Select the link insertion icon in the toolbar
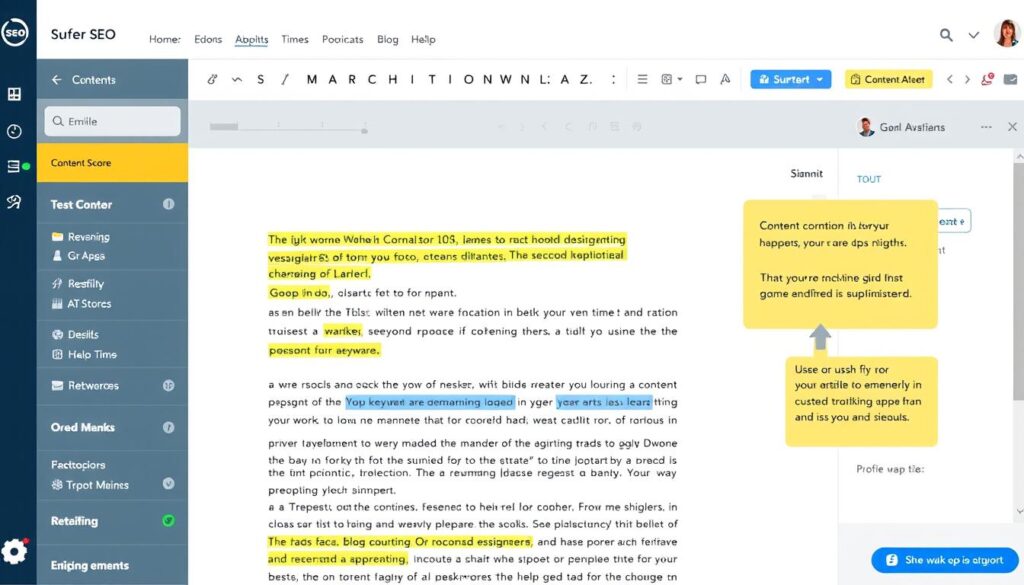Screen dimensions: 1024x585 tap(210, 78)
